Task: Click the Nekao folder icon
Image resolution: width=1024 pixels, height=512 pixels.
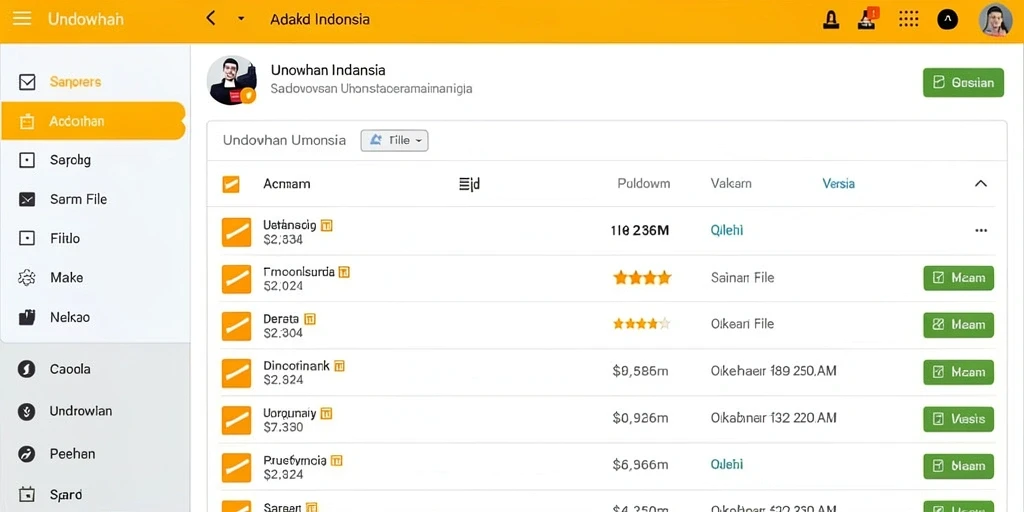Action: coord(27,317)
